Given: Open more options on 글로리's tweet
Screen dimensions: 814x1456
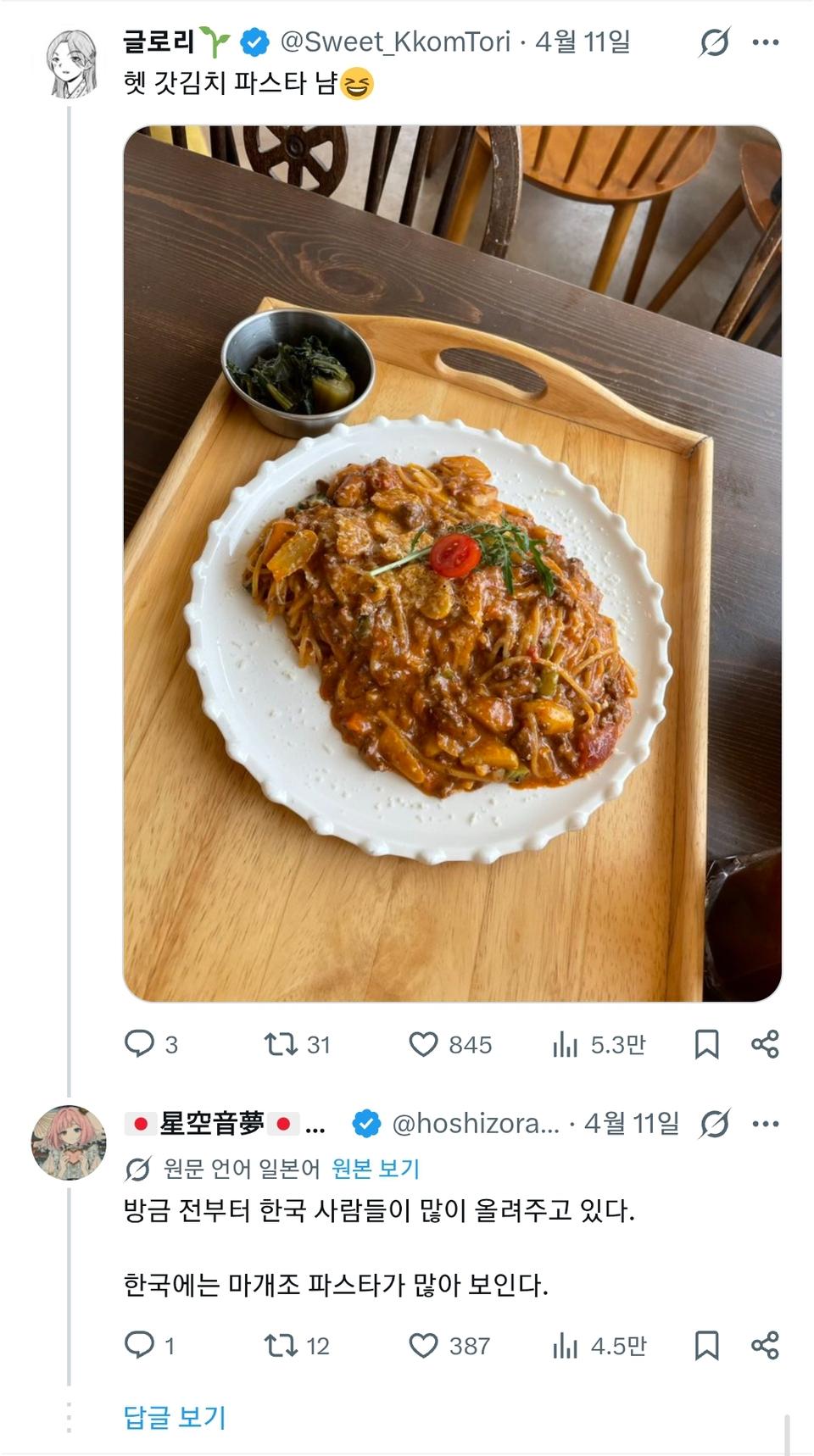Looking at the screenshot, I should (765, 42).
